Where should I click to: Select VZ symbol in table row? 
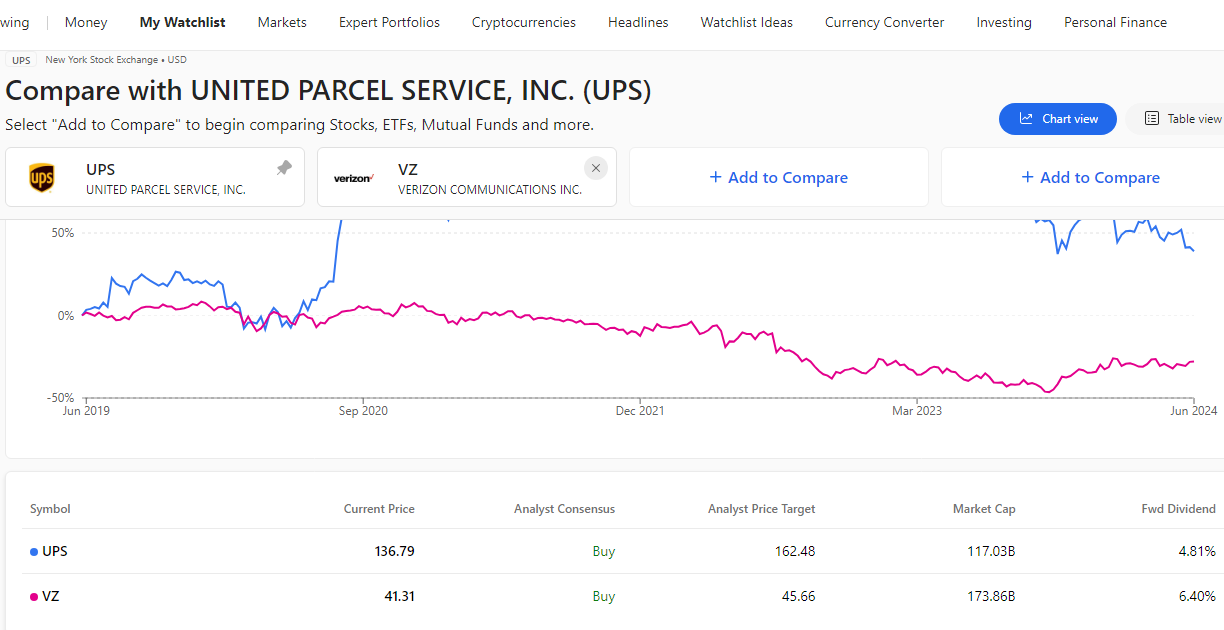click(51, 596)
